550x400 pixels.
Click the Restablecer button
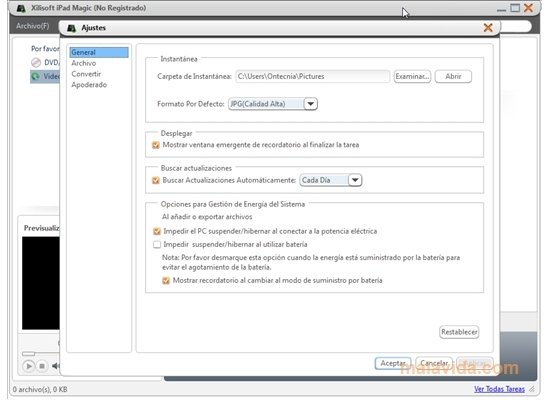[459, 332]
